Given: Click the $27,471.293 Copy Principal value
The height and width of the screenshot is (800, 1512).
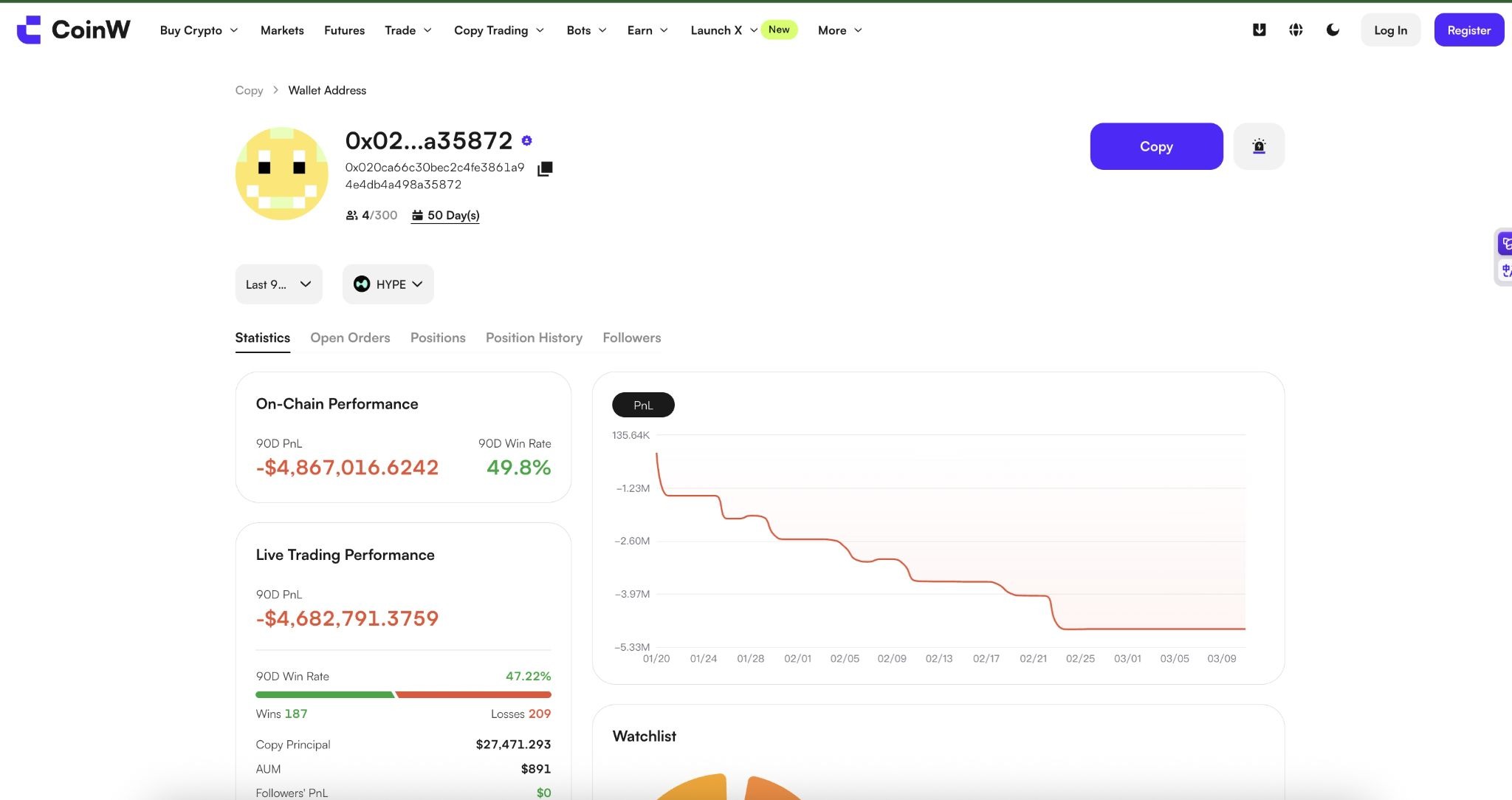Looking at the screenshot, I should tap(513, 745).
